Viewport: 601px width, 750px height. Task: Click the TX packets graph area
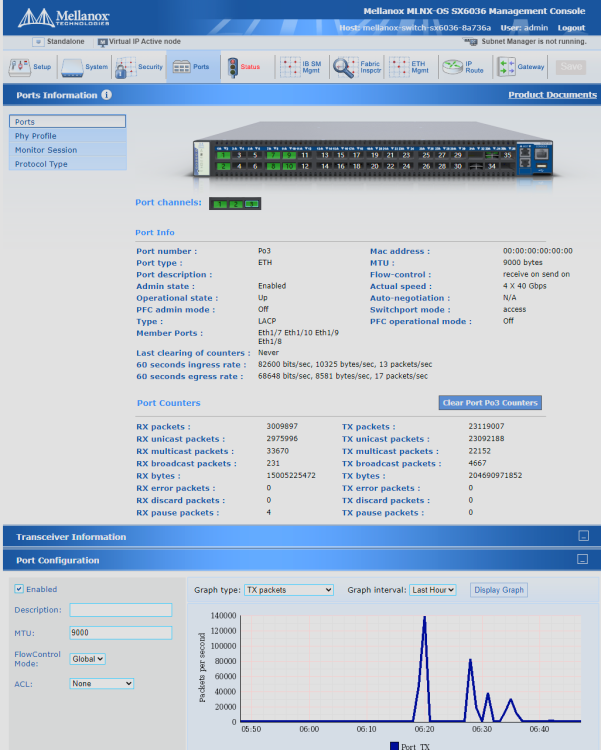[411, 668]
